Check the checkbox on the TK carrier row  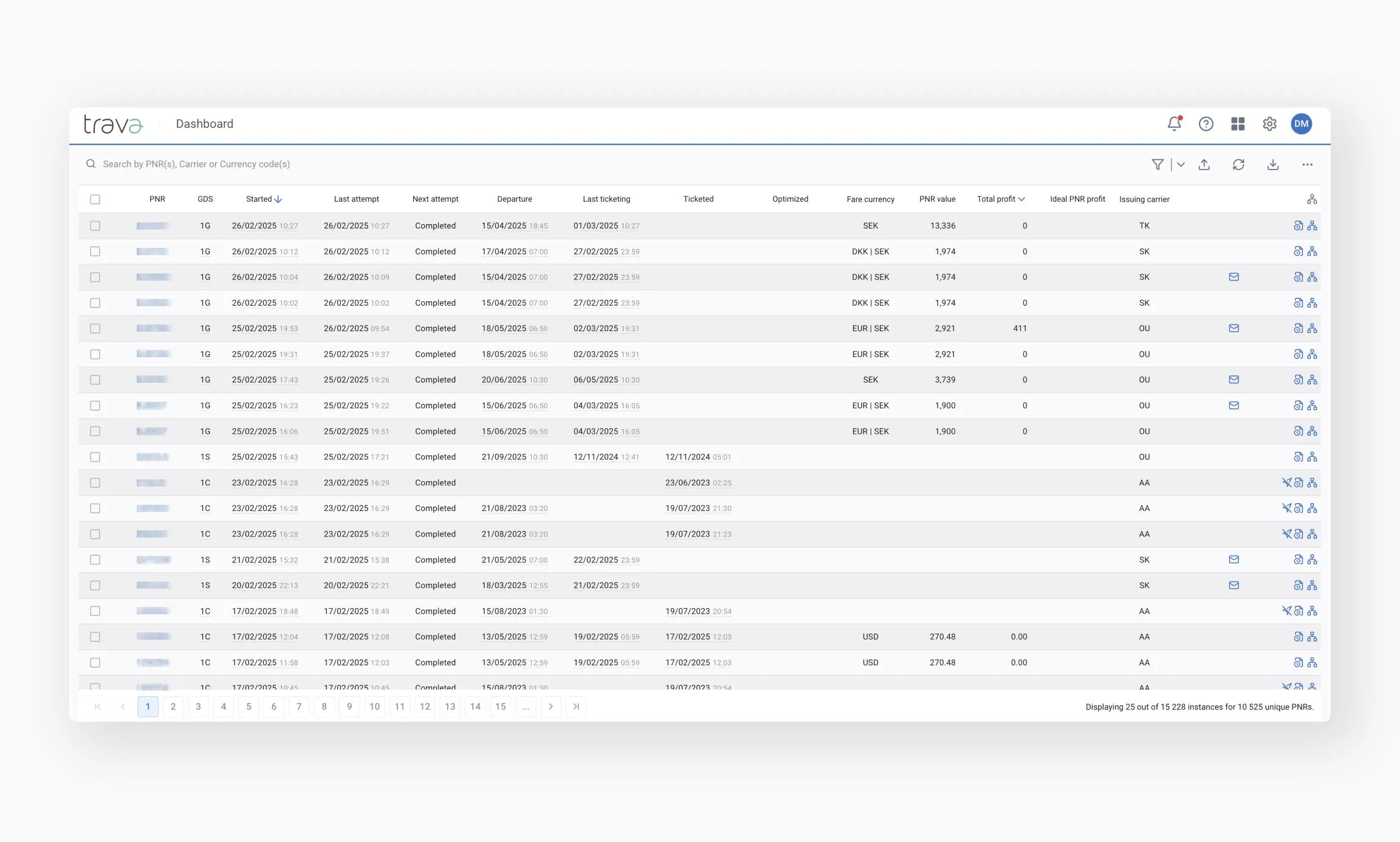95,225
